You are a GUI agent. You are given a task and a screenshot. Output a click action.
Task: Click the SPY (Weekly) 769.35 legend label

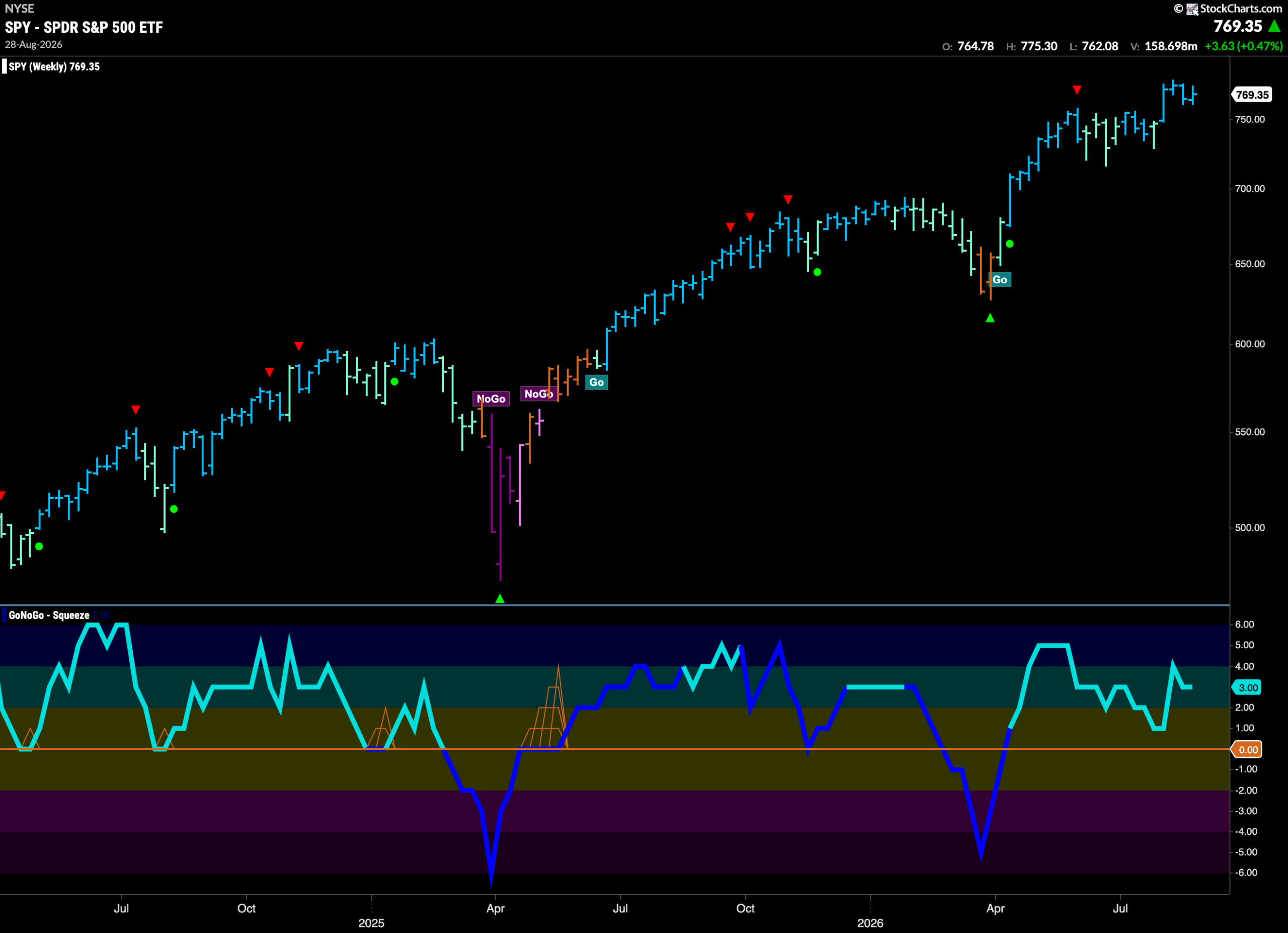click(54, 66)
